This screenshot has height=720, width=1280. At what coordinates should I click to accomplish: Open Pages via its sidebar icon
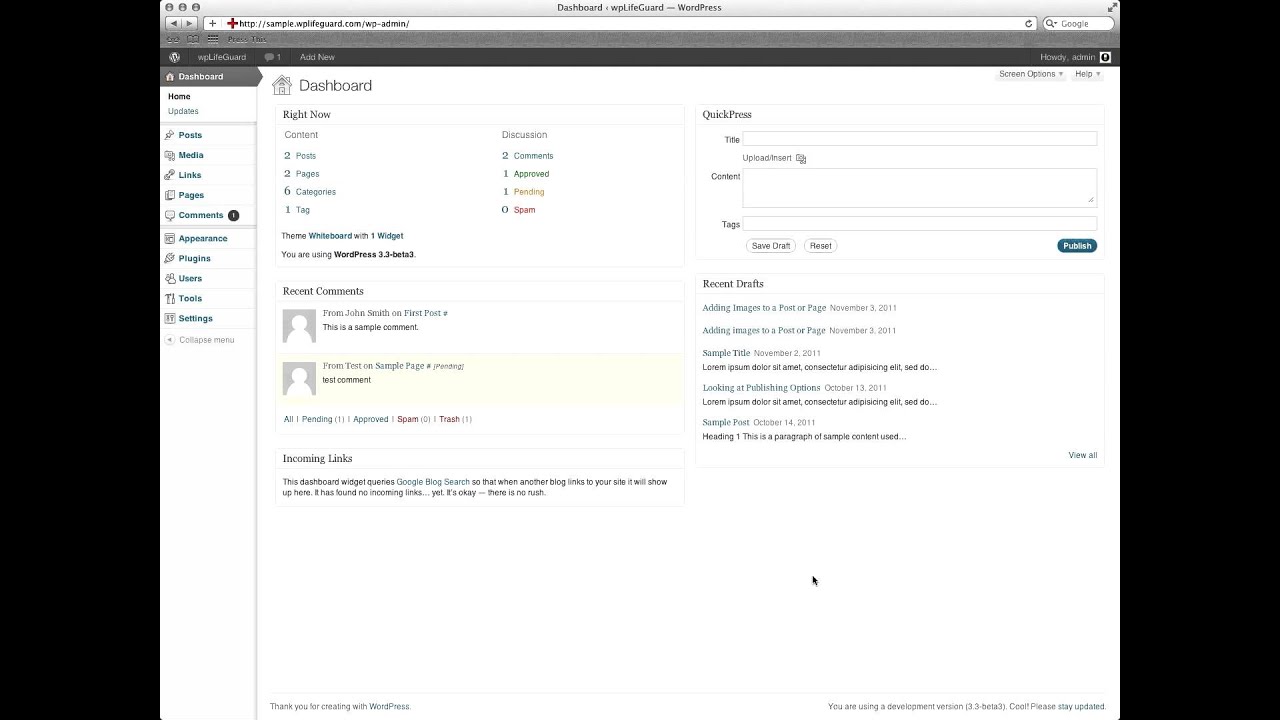click(170, 195)
